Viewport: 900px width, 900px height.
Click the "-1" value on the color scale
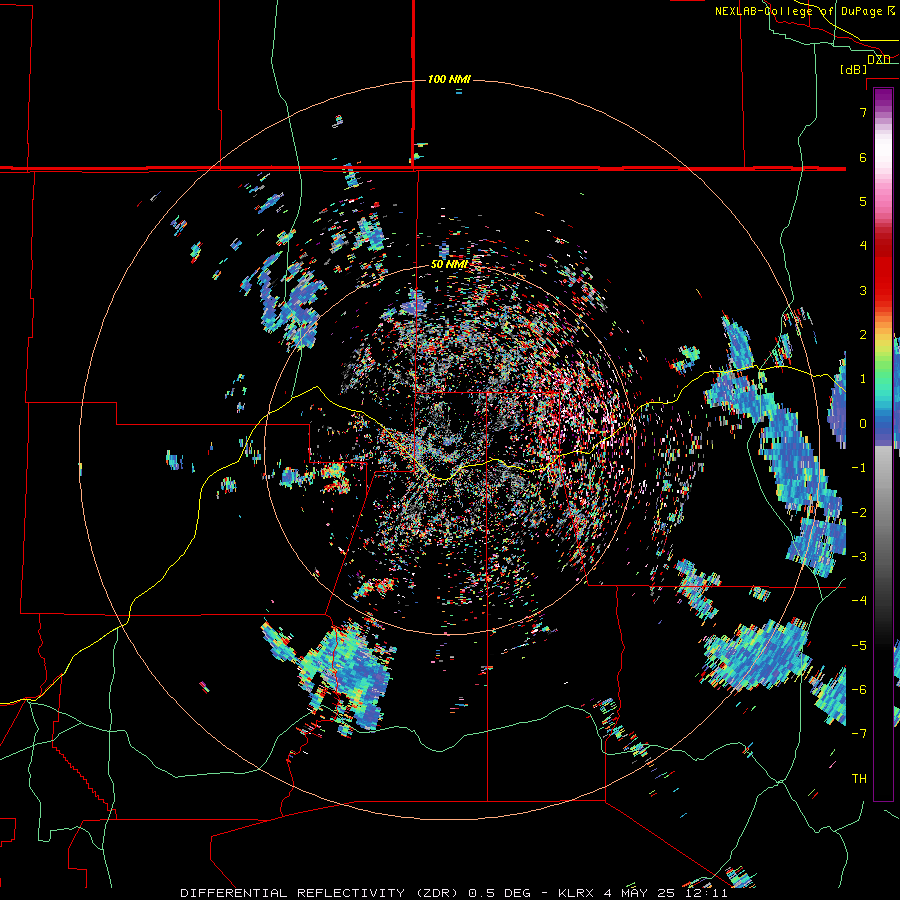(859, 468)
